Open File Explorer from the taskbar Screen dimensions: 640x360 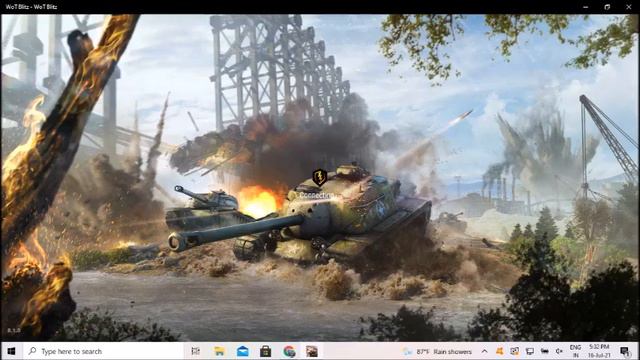(219, 351)
